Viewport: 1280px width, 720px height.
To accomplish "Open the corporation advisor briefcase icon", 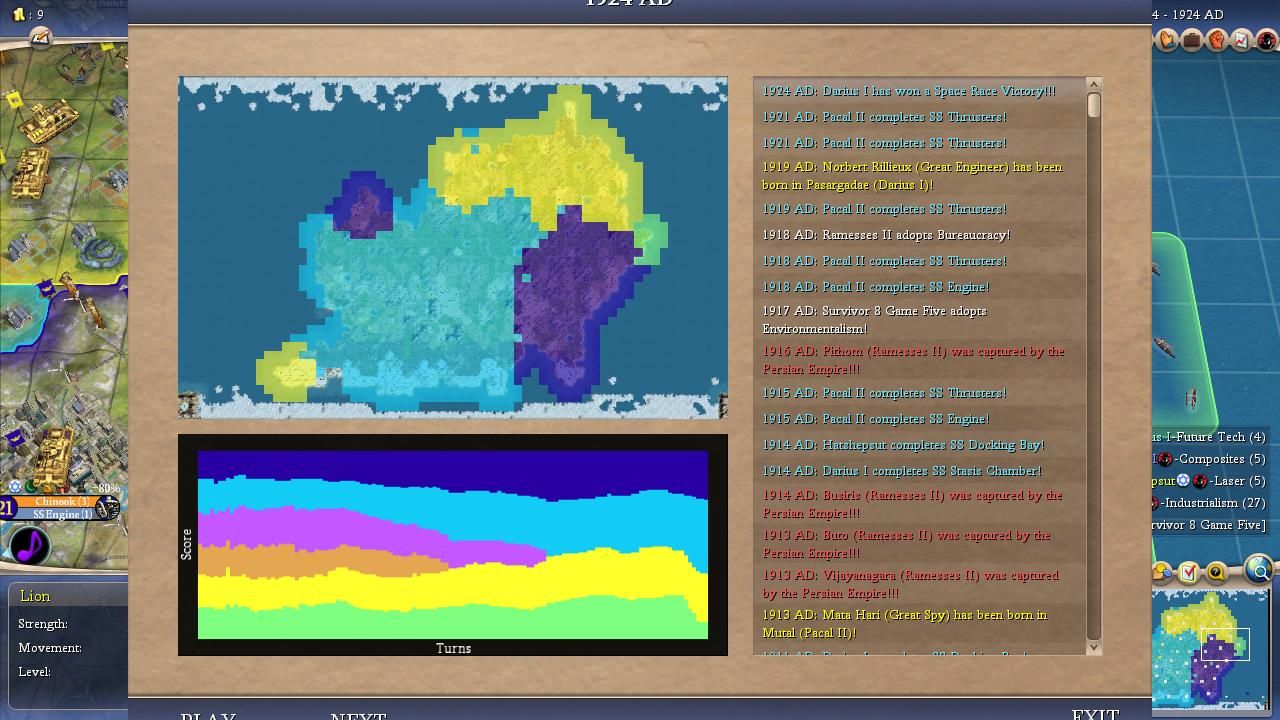I will click(1192, 40).
